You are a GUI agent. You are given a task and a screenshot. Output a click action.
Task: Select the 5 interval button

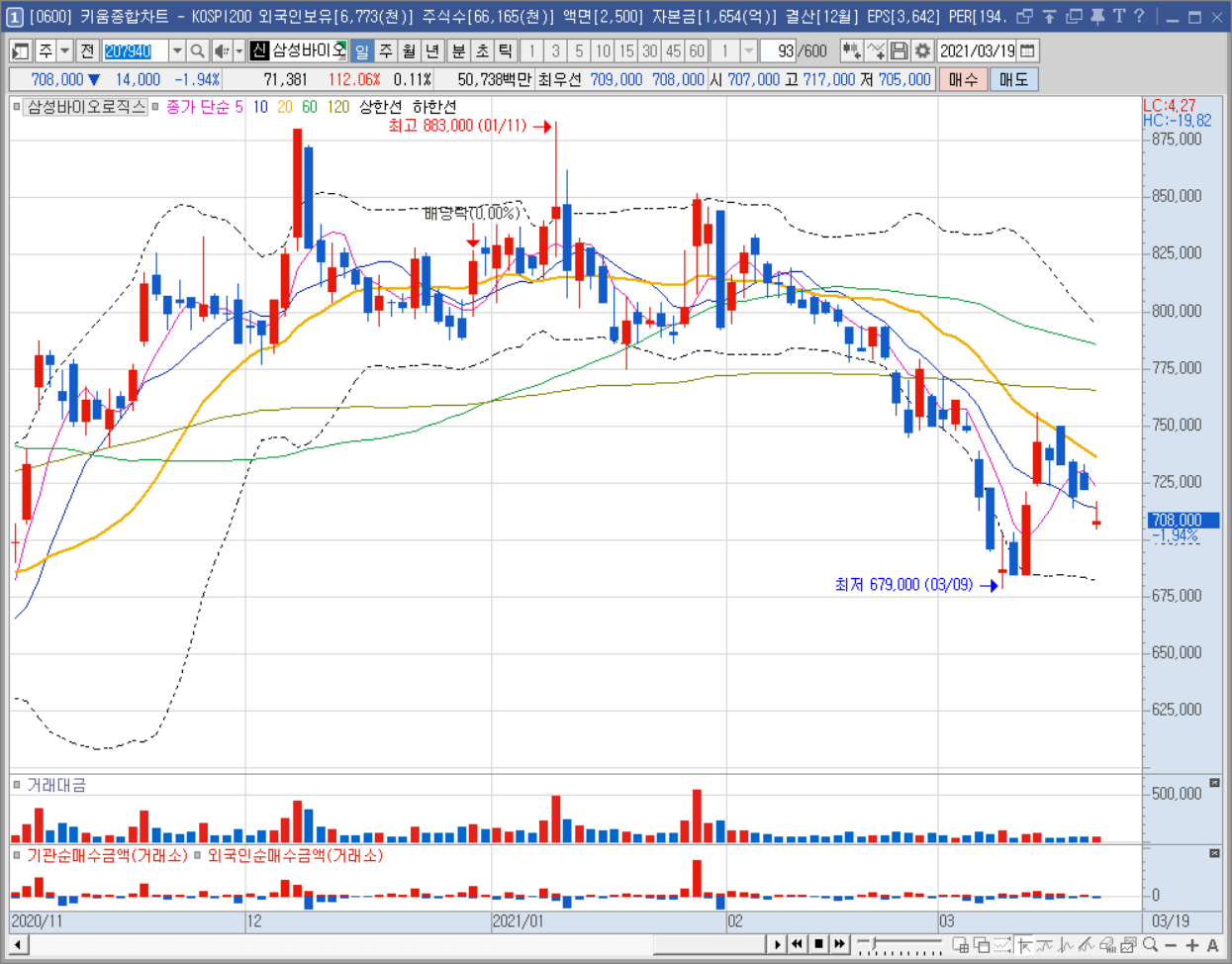tap(579, 50)
